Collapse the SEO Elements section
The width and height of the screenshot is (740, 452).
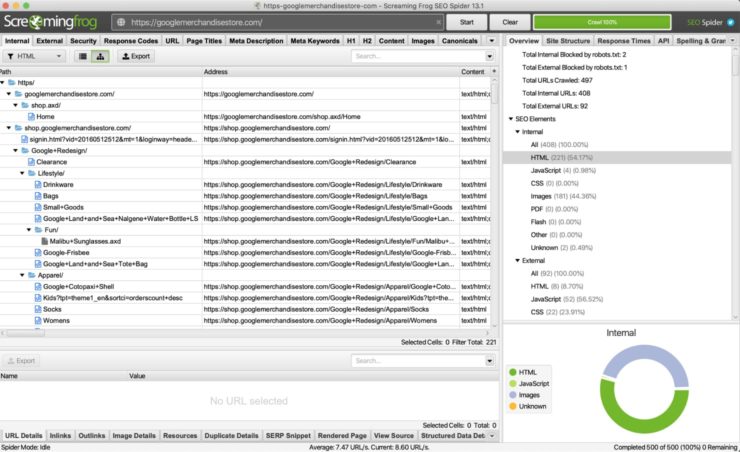(x=511, y=119)
